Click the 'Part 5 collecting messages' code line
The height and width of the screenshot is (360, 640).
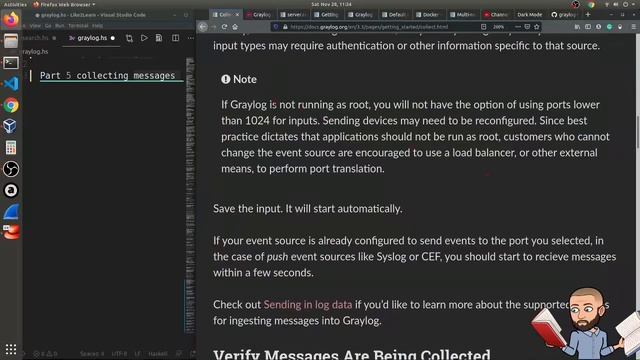[107, 76]
